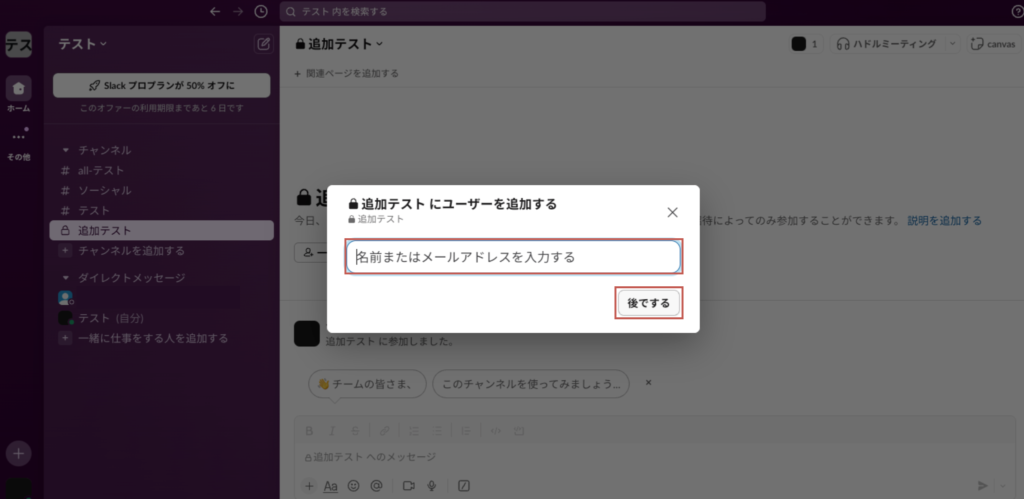Click the new message compose icon
The image size is (1024, 499).
pos(263,44)
